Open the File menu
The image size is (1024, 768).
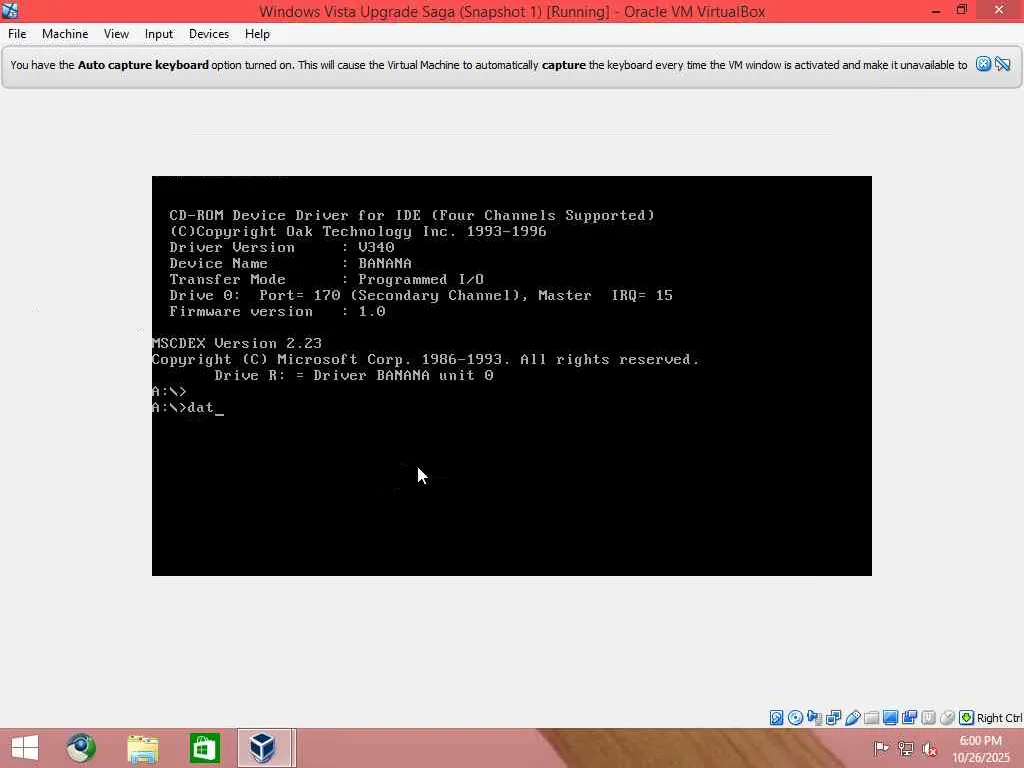click(x=17, y=34)
